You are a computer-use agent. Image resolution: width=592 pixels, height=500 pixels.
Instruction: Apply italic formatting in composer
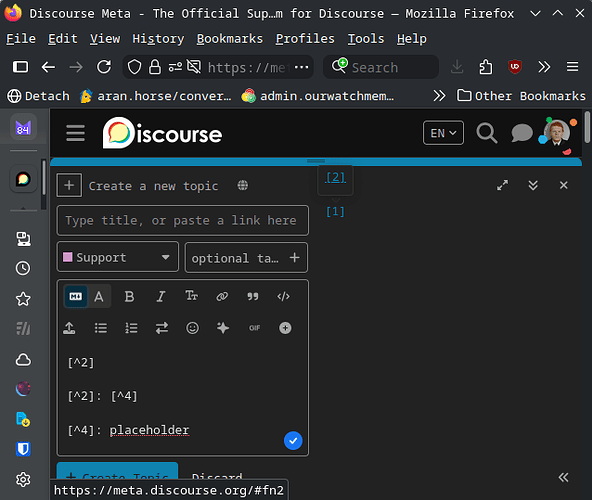[160, 296]
